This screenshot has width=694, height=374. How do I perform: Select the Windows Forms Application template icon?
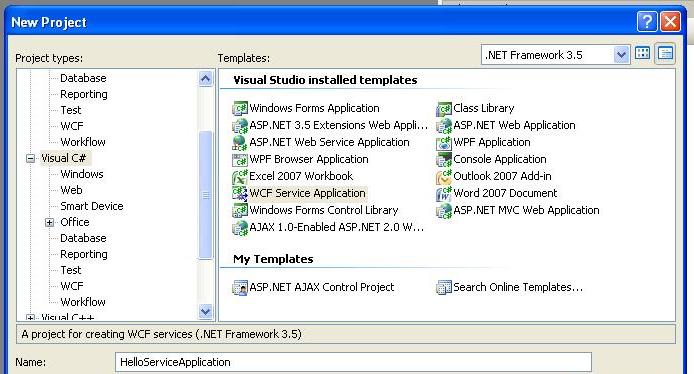point(239,108)
